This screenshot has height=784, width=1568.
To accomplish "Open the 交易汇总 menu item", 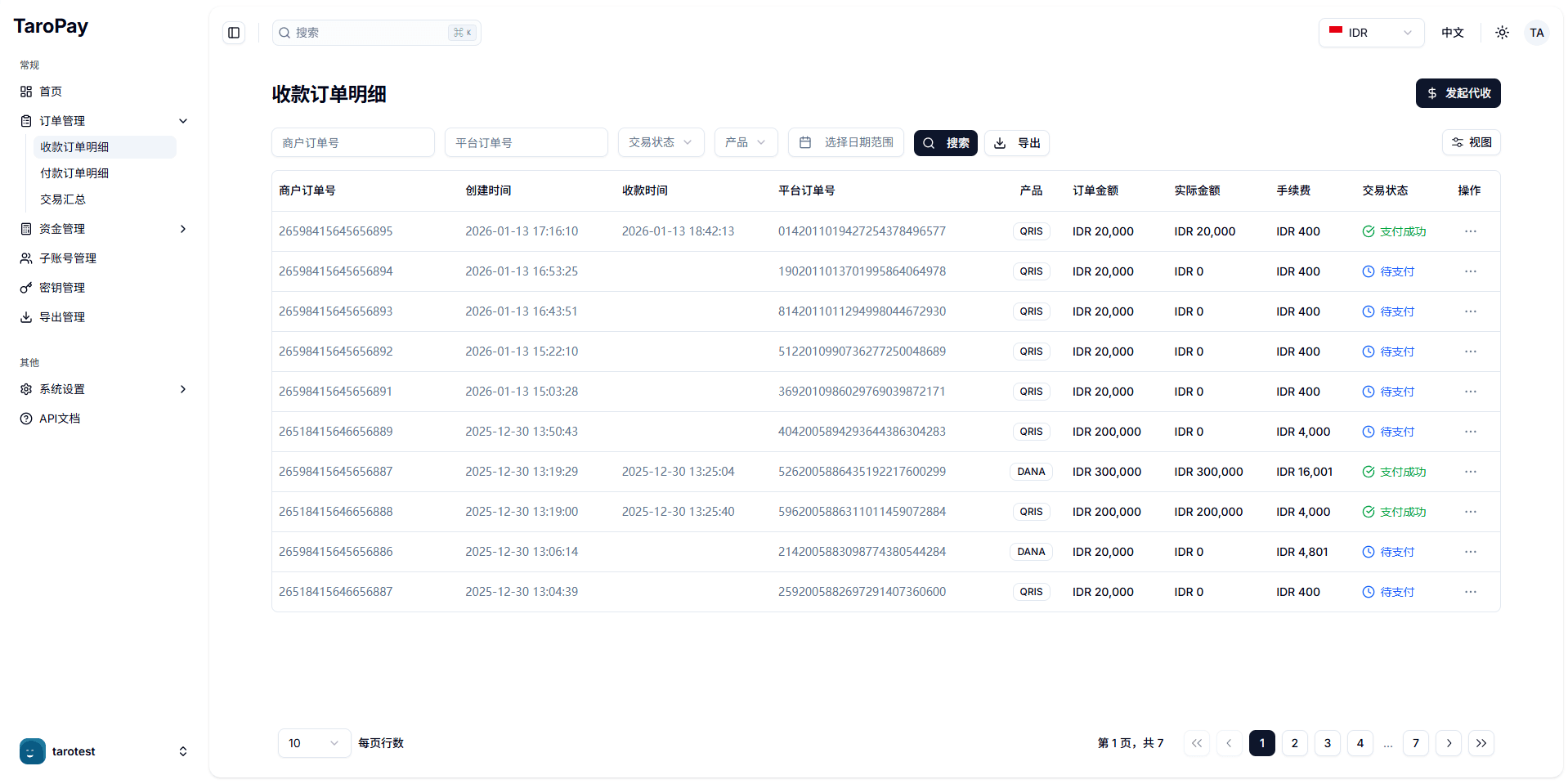I will pos(63,199).
